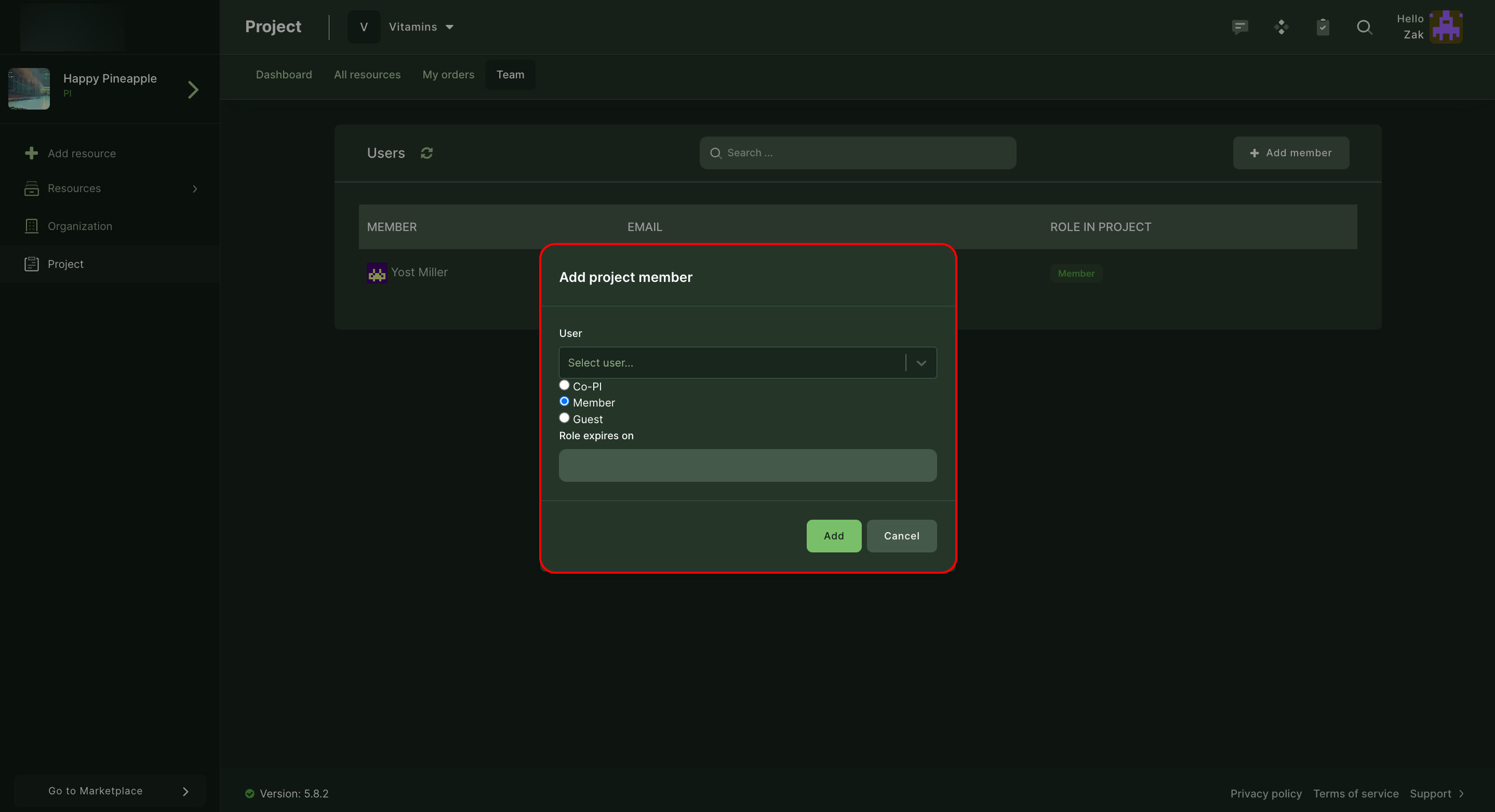This screenshot has width=1495, height=812.
Task: Cancel the Add project member dialog
Action: coord(901,536)
